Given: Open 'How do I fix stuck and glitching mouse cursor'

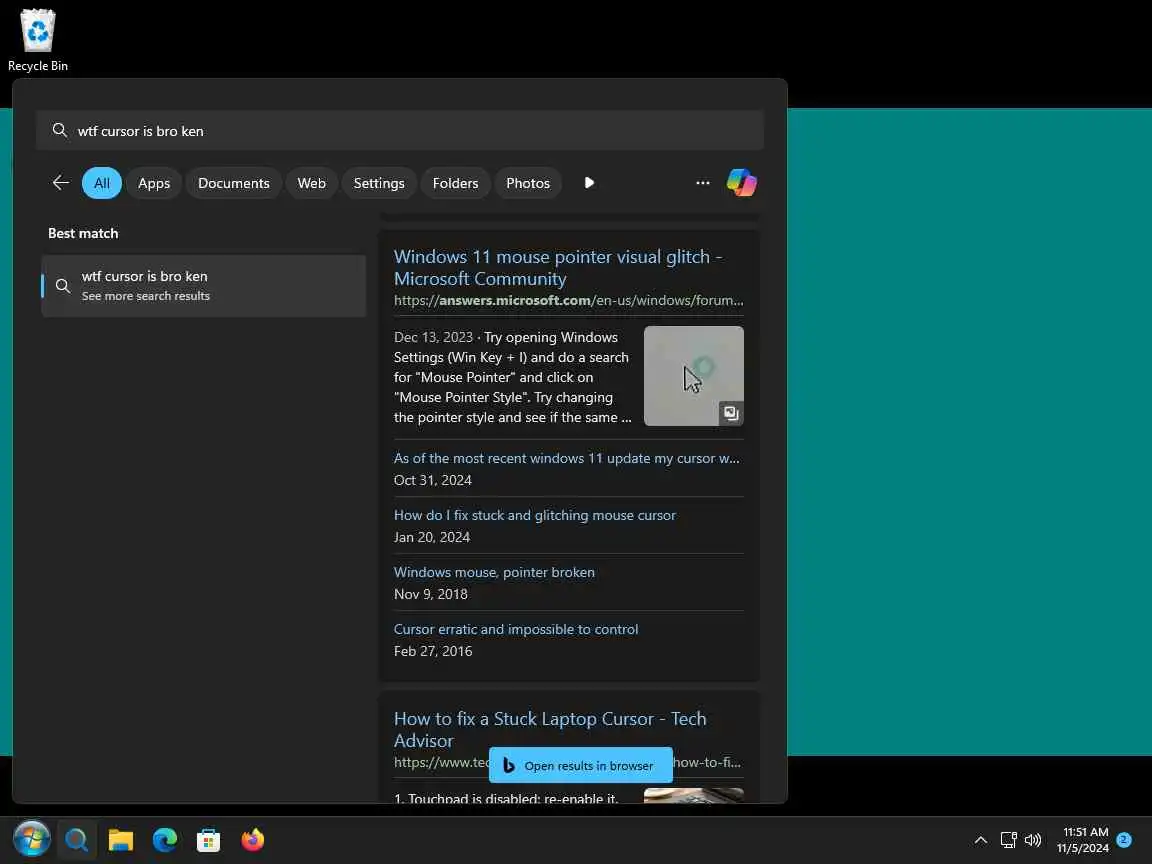Looking at the screenshot, I should [x=534, y=515].
